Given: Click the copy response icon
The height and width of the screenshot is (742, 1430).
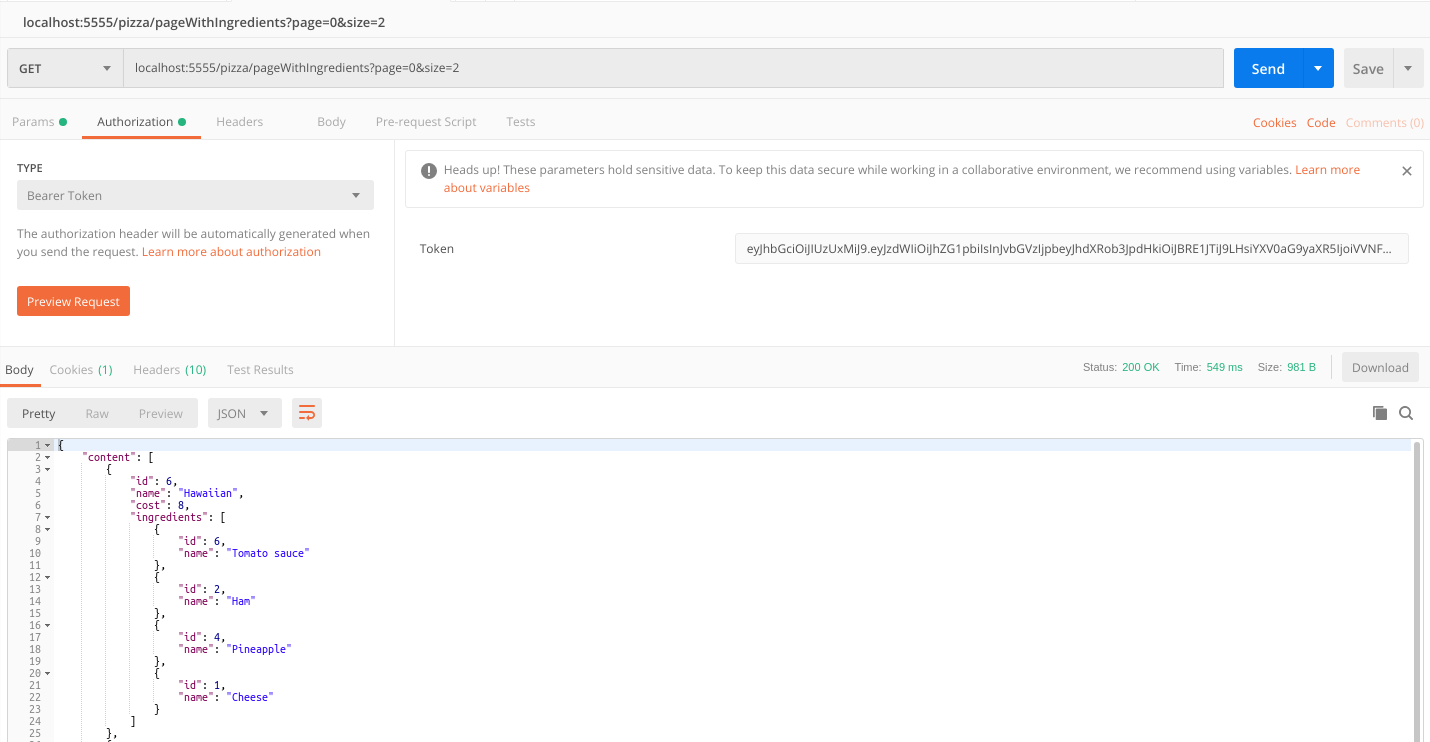Looking at the screenshot, I should click(x=1380, y=413).
